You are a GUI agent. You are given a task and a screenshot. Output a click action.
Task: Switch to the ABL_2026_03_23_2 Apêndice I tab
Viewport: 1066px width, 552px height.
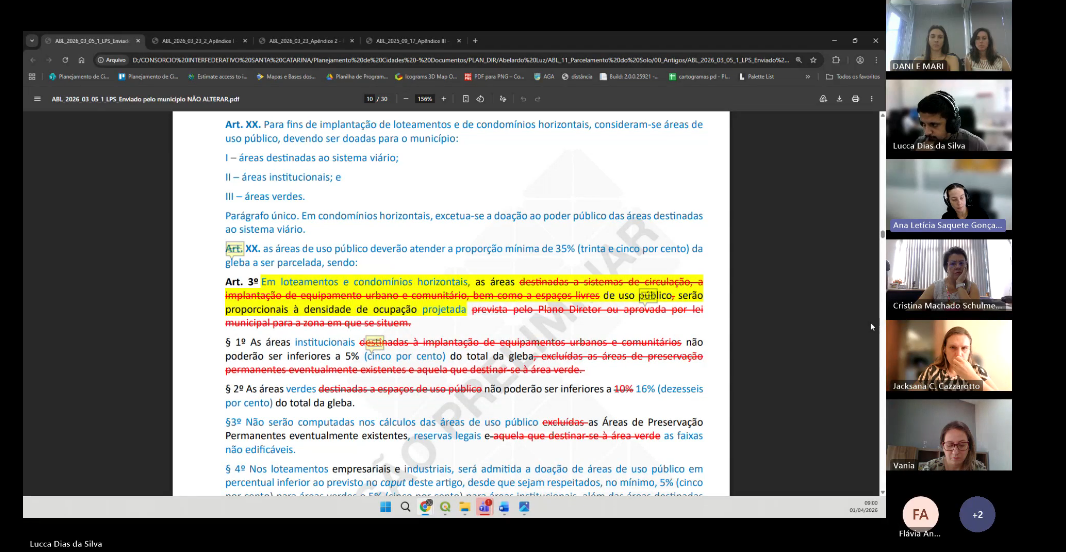[197, 41]
